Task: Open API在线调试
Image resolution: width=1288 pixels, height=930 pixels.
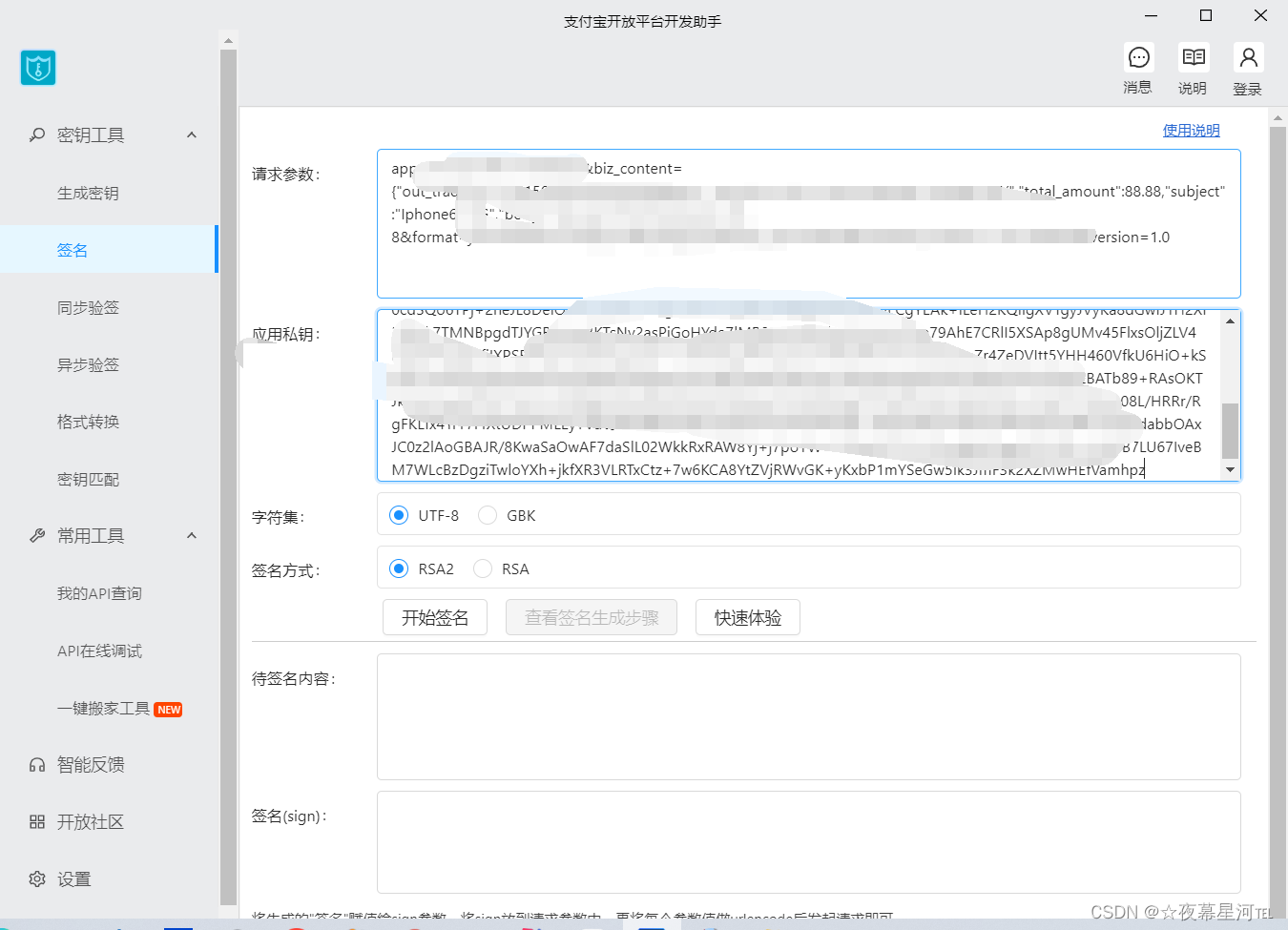Action: (99, 651)
